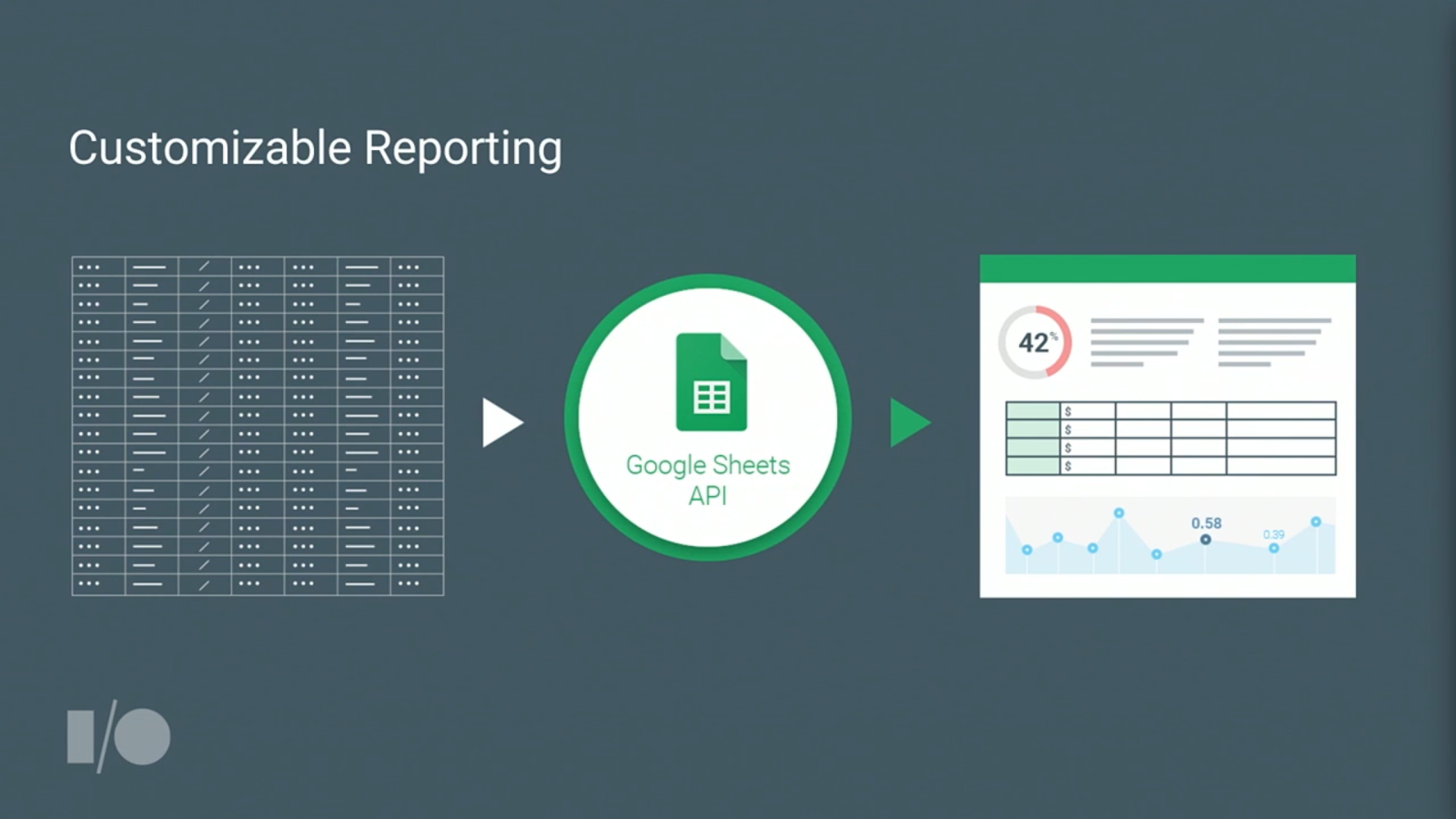Click the Google I/O logo

118,737
